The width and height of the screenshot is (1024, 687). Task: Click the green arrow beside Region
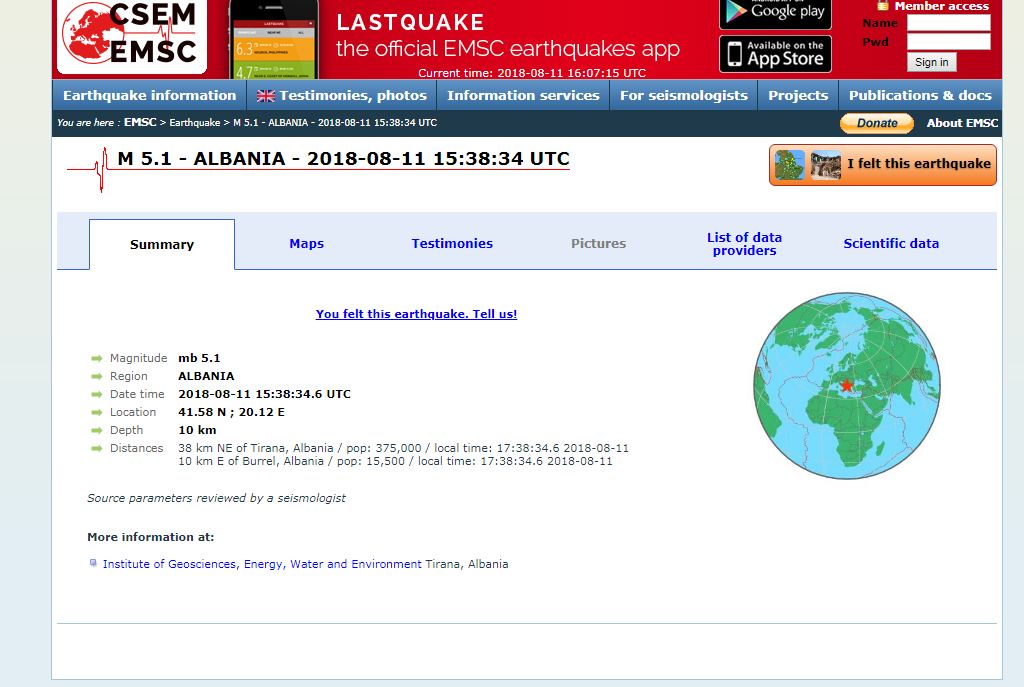97,376
